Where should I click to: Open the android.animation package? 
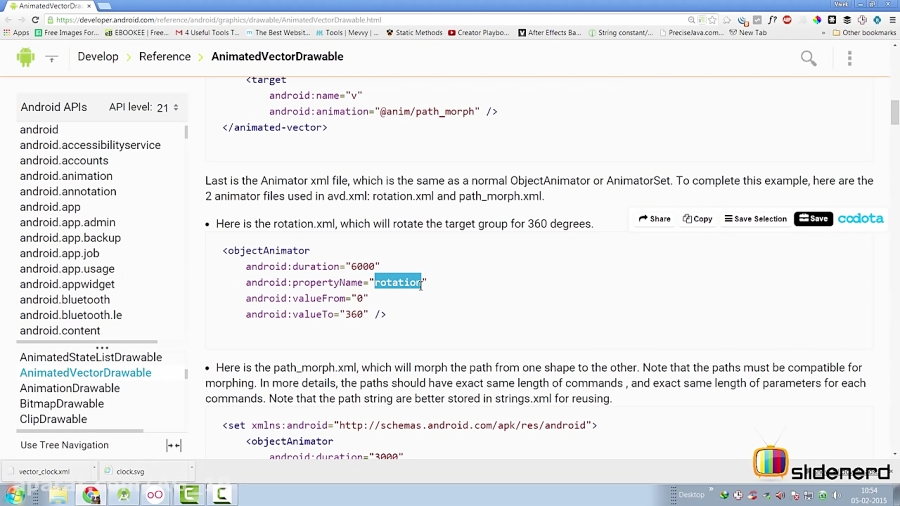click(66, 176)
